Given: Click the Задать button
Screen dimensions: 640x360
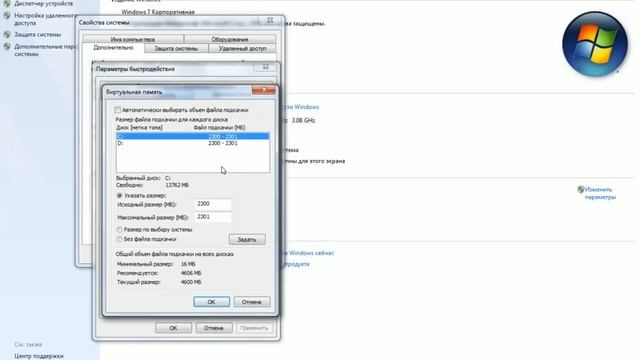Looking at the screenshot, I should coord(247,240).
